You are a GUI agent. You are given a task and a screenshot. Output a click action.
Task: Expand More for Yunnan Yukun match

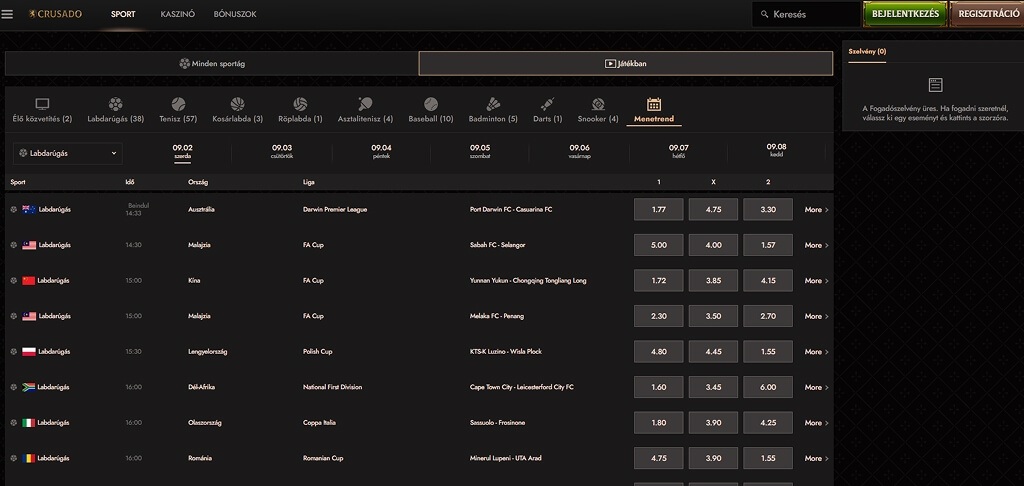coord(816,281)
